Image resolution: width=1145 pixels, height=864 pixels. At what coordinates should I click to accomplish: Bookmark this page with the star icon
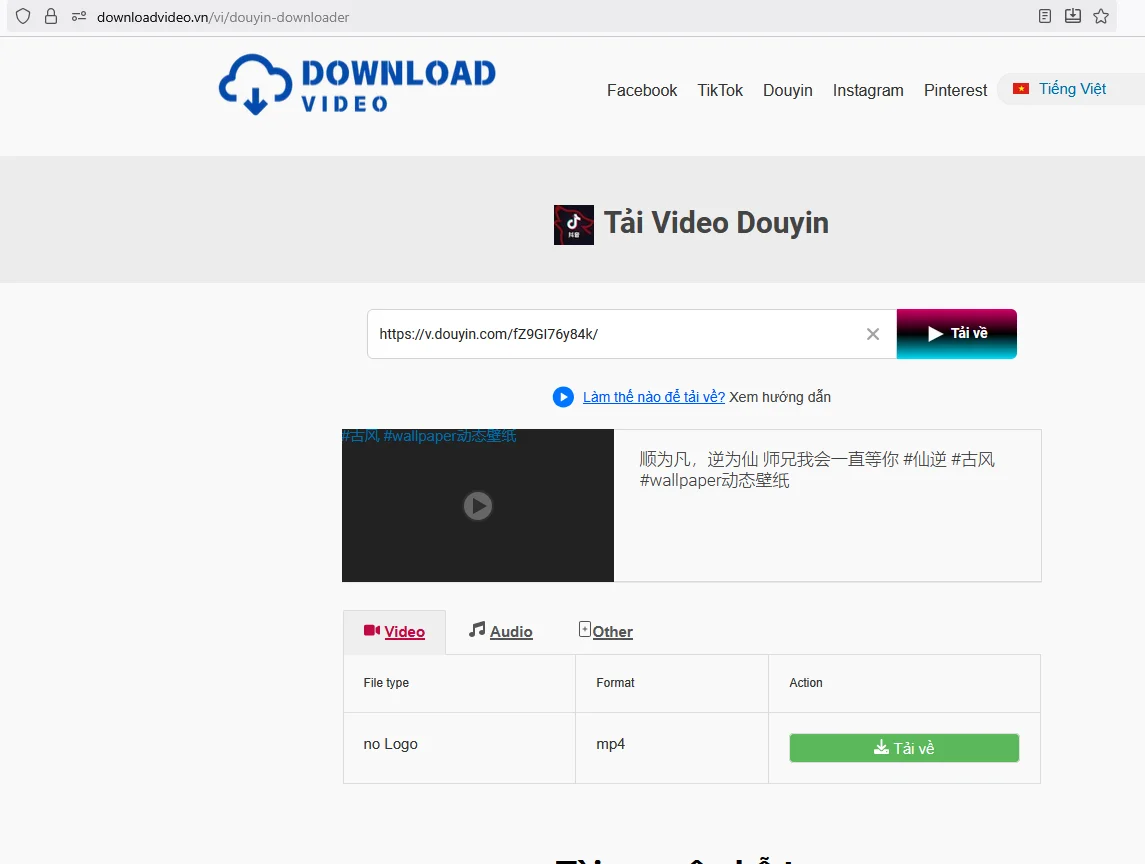click(1099, 16)
